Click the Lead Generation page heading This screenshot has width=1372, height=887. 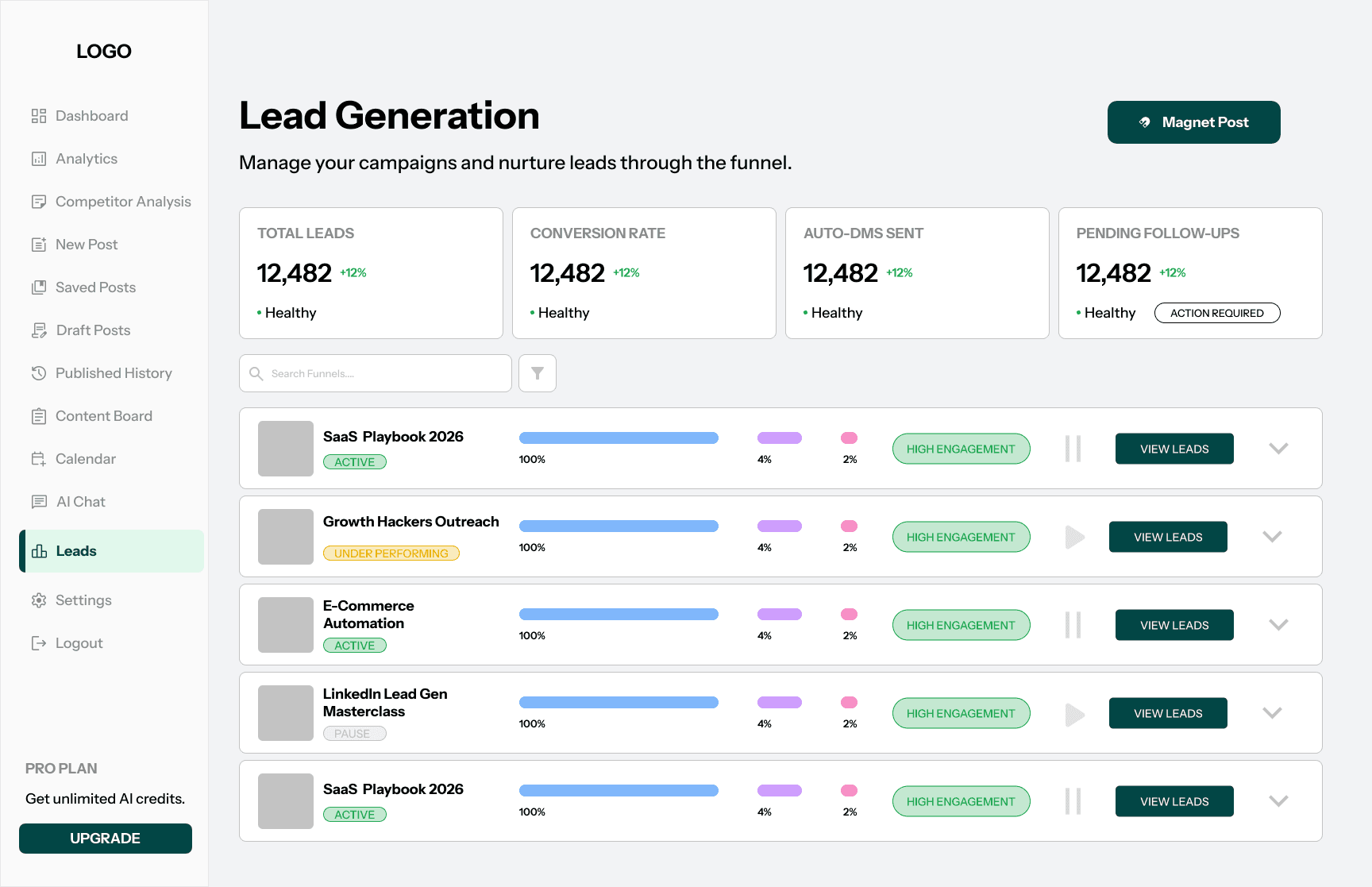(389, 116)
